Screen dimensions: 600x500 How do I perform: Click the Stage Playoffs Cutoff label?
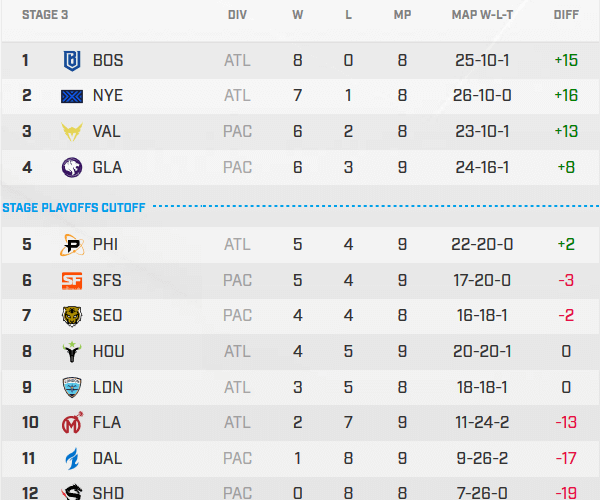74,208
